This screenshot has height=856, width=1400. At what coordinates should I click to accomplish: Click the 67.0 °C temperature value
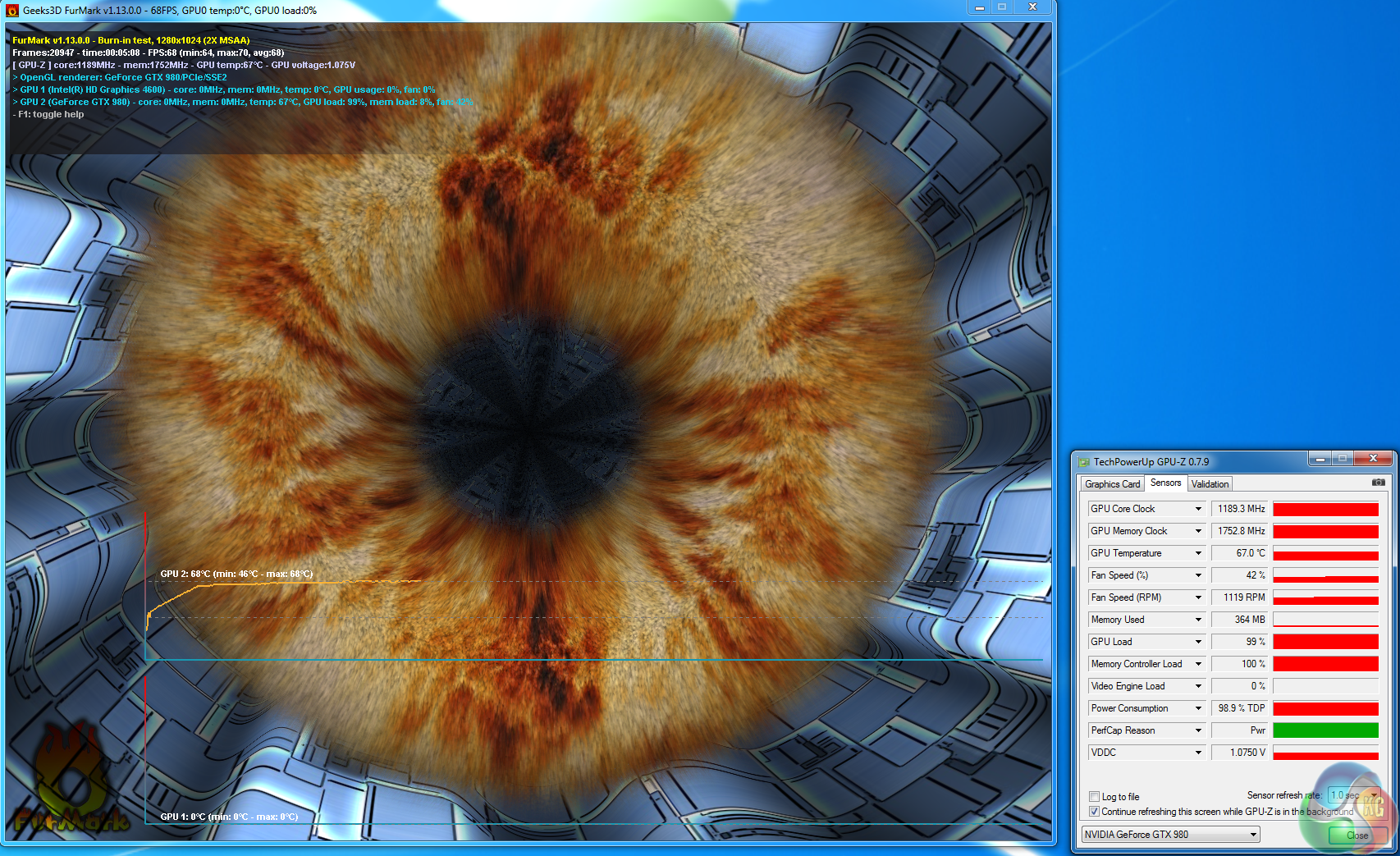click(1240, 553)
